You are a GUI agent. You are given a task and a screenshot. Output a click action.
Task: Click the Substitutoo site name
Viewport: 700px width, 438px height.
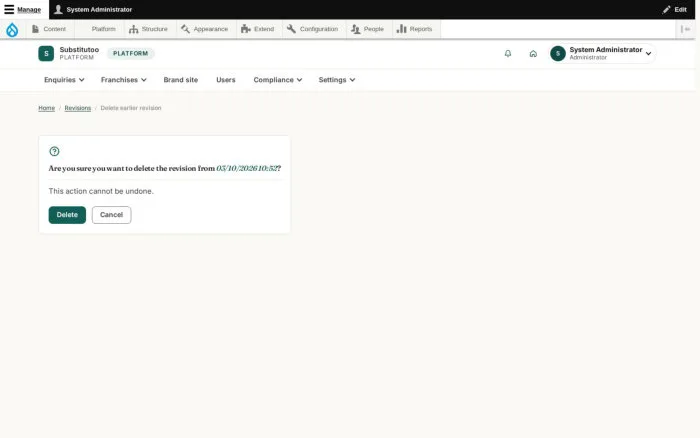[79, 50]
